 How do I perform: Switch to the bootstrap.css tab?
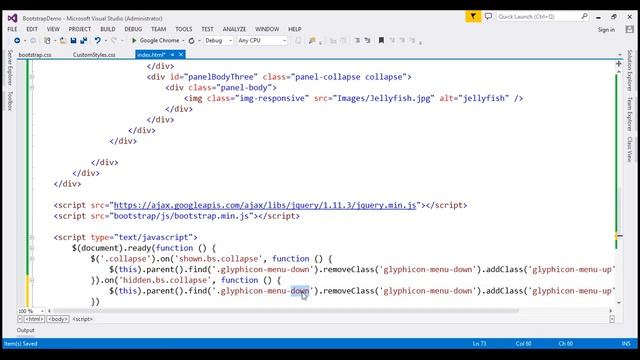click(35, 54)
